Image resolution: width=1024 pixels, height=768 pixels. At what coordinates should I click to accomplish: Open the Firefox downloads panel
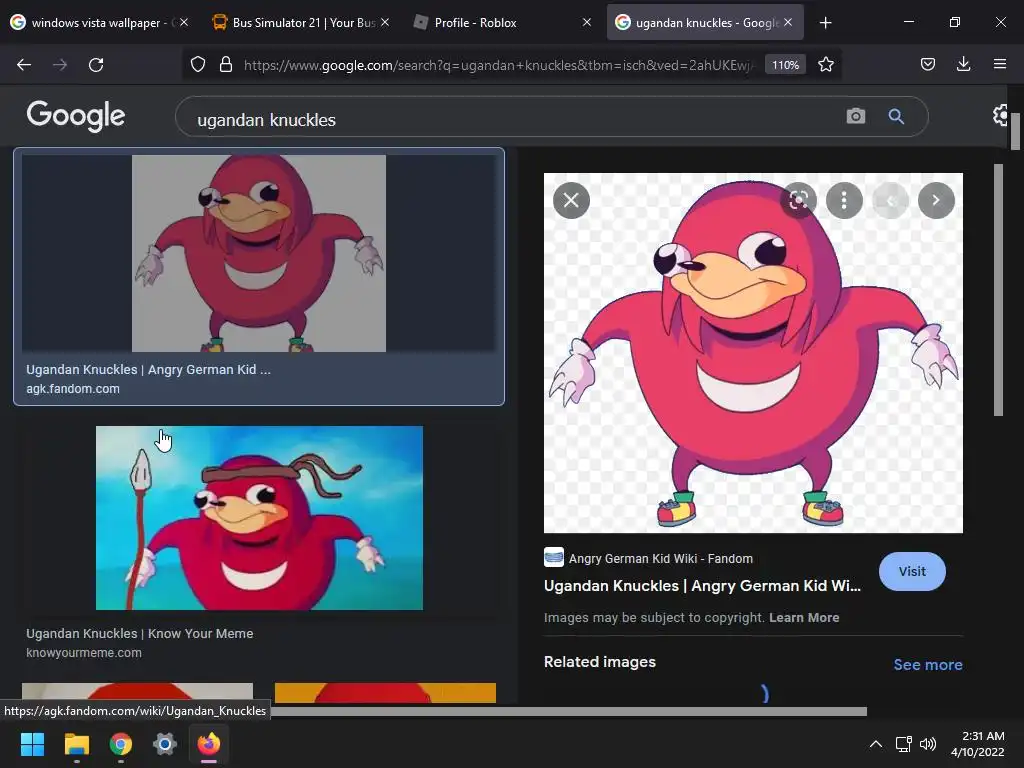click(963, 64)
